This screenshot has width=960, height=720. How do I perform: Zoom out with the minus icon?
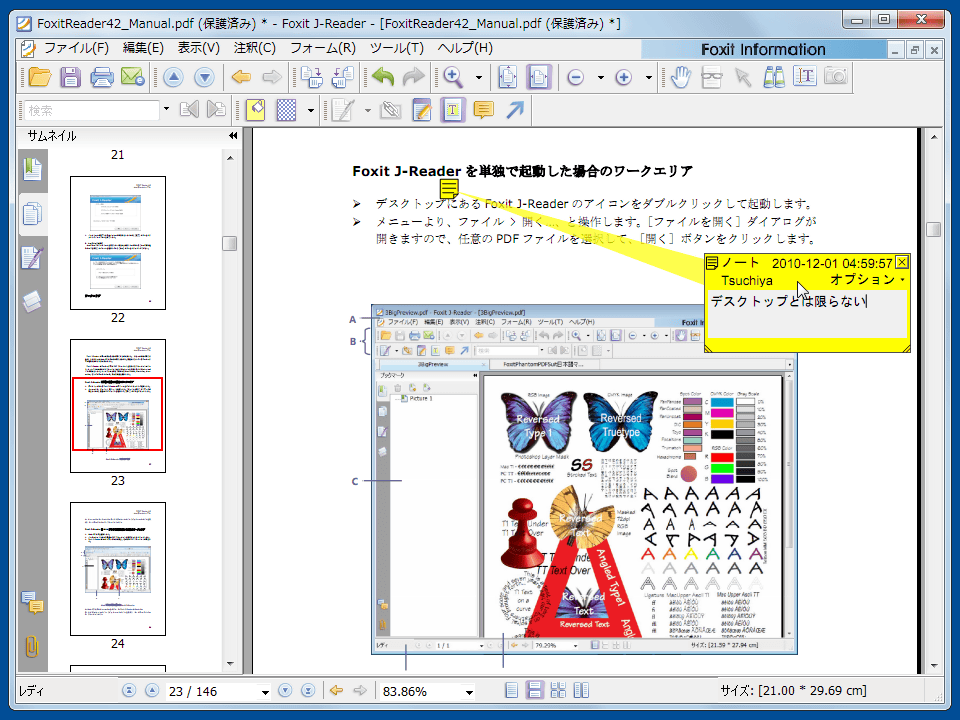(x=576, y=78)
